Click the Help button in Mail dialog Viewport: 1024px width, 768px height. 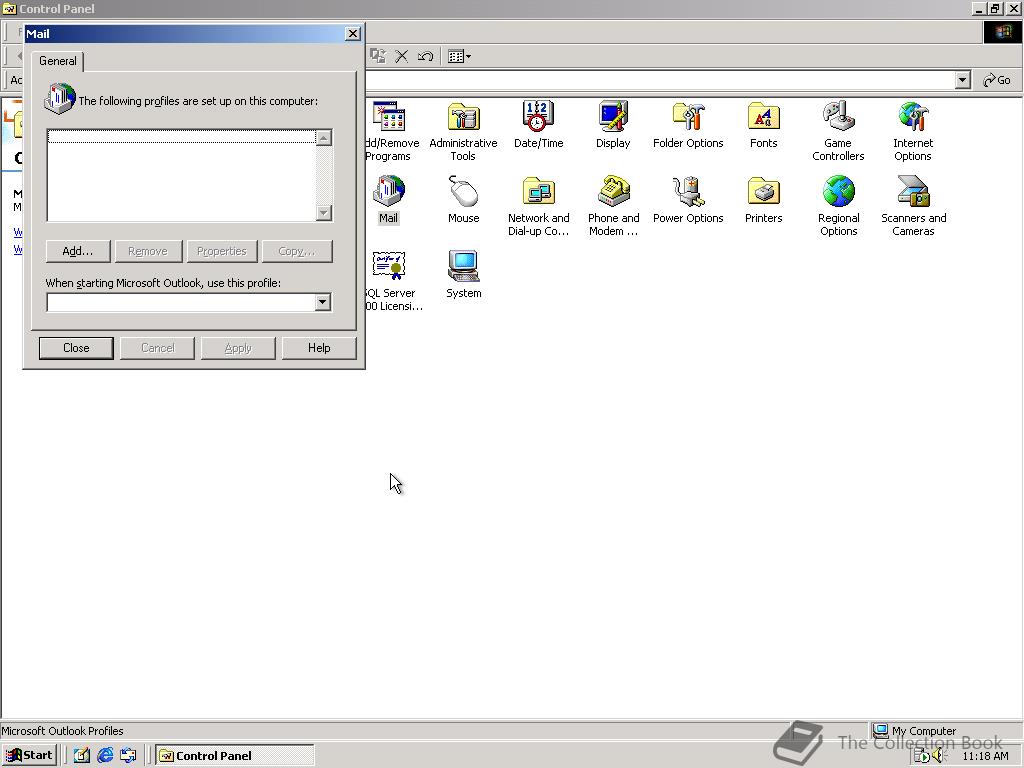pos(319,348)
